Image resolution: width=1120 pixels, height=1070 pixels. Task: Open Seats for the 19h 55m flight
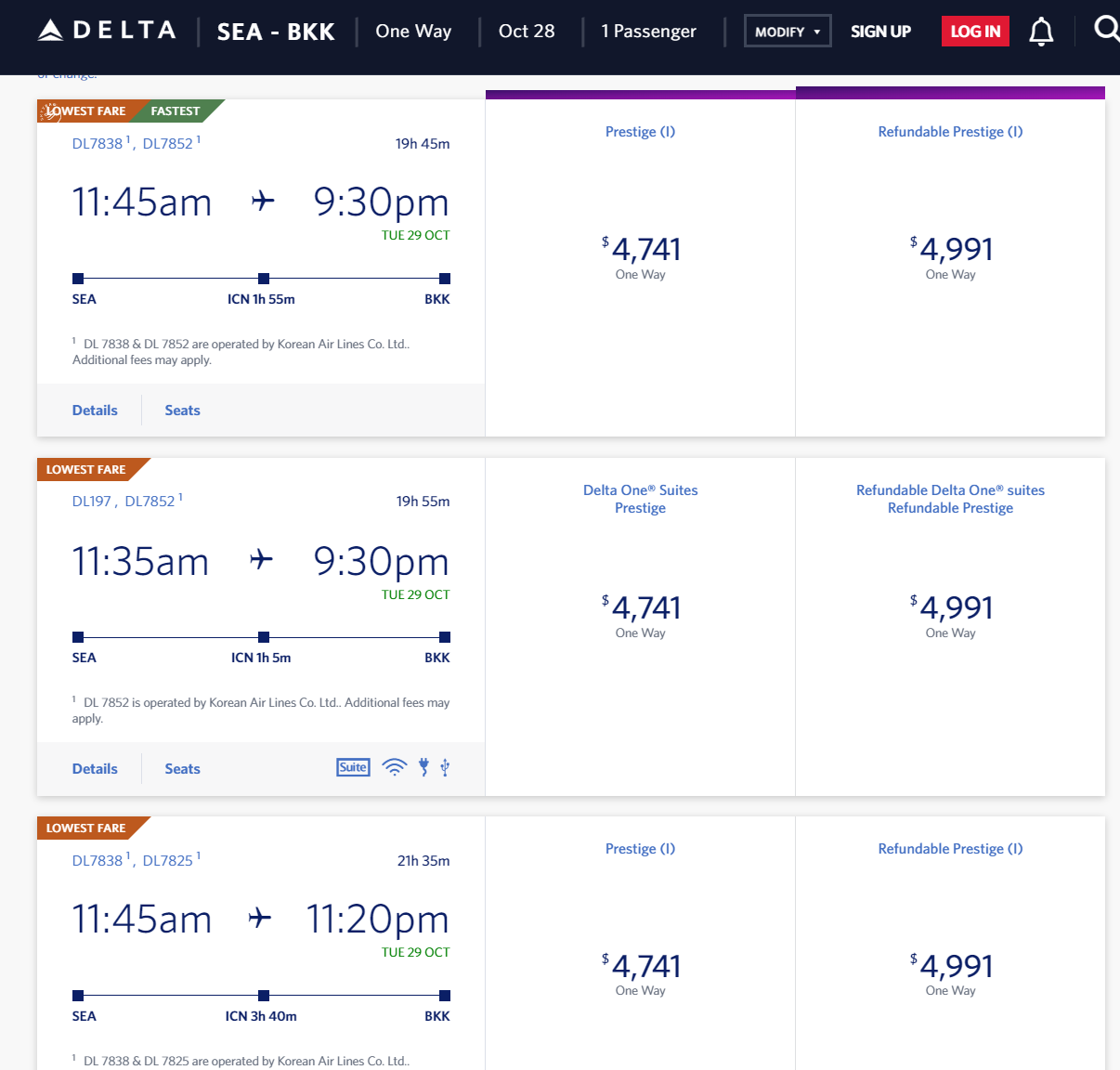(182, 768)
